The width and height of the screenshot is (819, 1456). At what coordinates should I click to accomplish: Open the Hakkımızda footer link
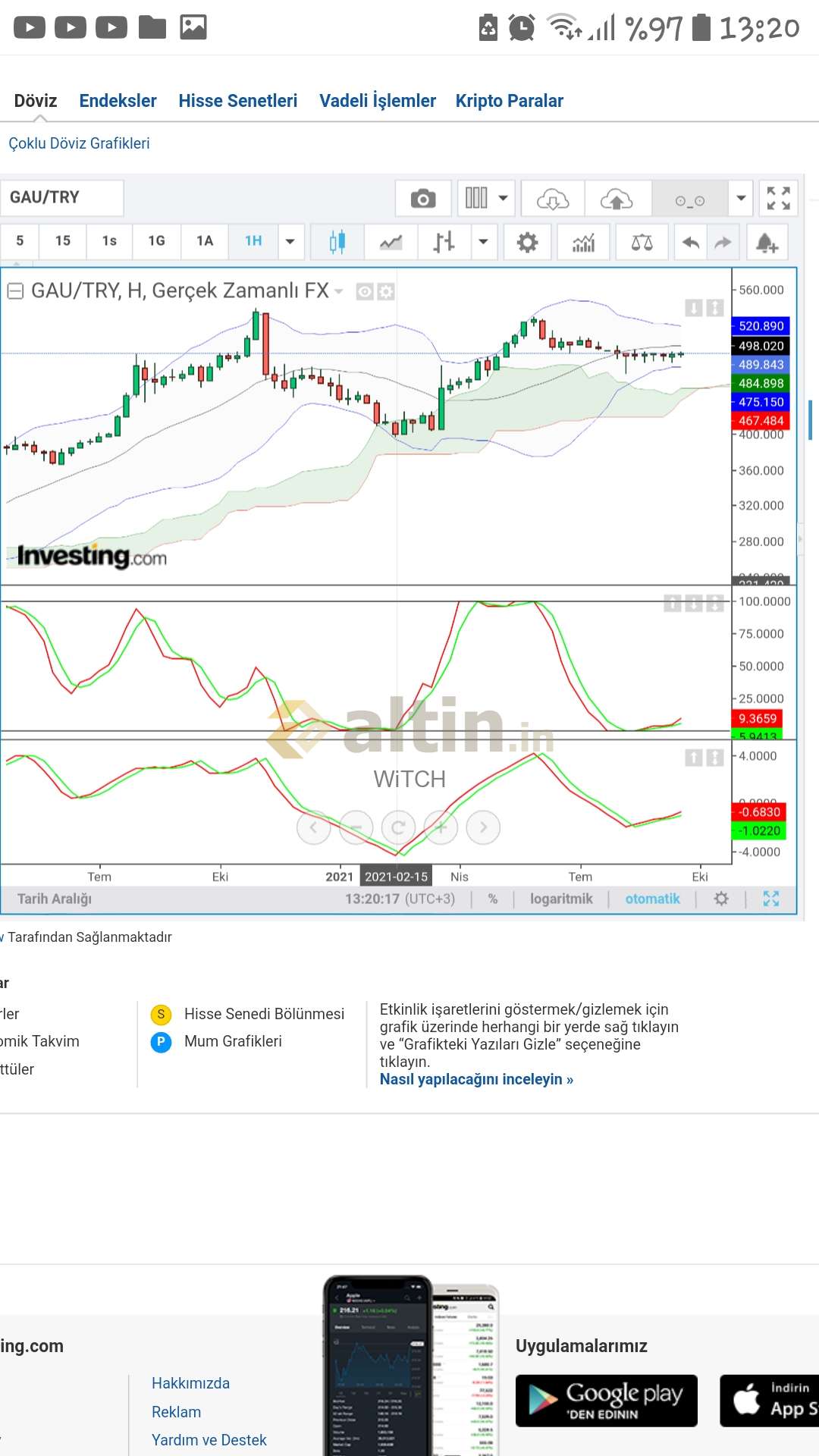[x=190, y=1383]
